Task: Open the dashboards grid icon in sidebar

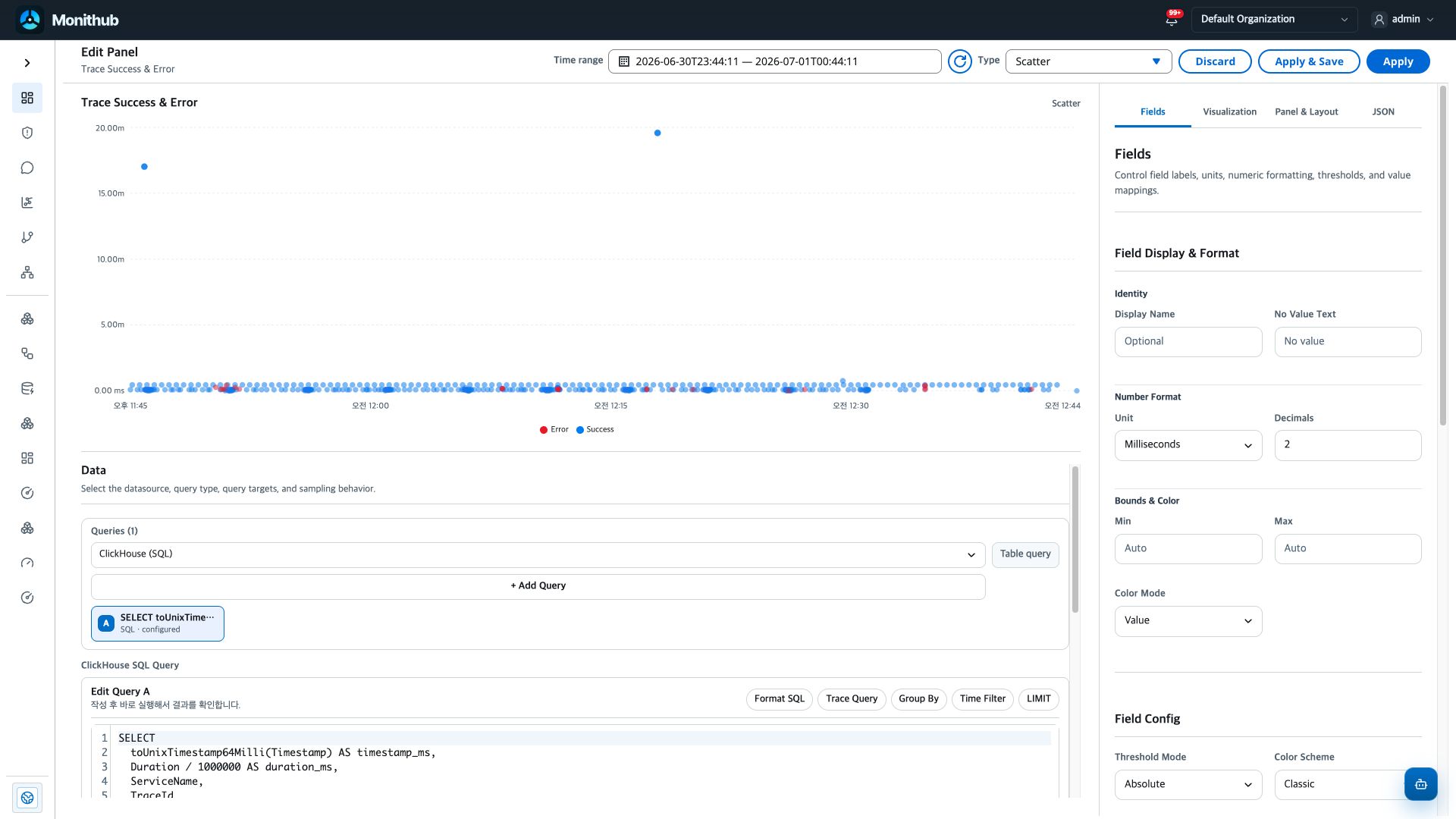Action: point(27,98)
